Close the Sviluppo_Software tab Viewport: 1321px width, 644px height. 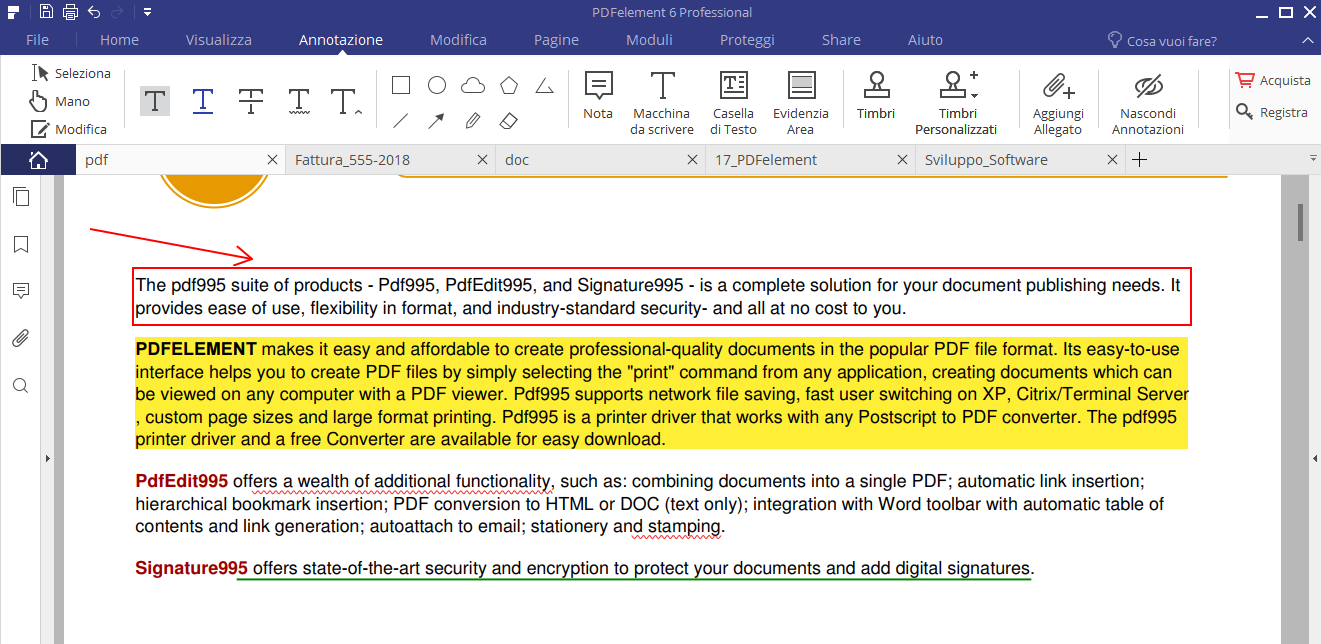tap(1112, 160)
